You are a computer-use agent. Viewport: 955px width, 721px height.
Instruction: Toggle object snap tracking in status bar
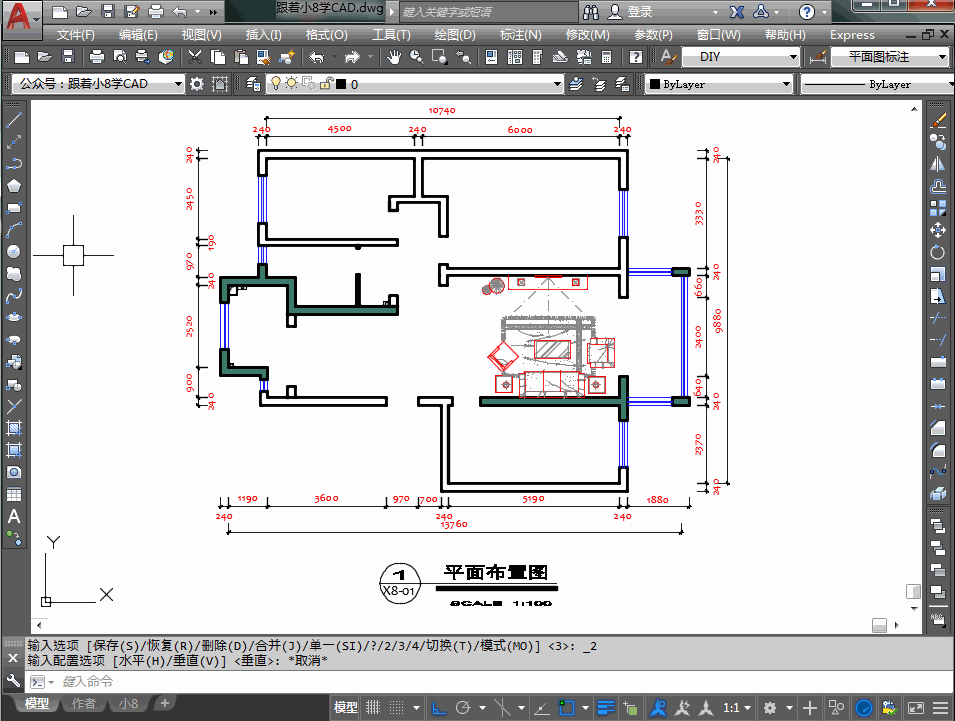click(541, 708)
